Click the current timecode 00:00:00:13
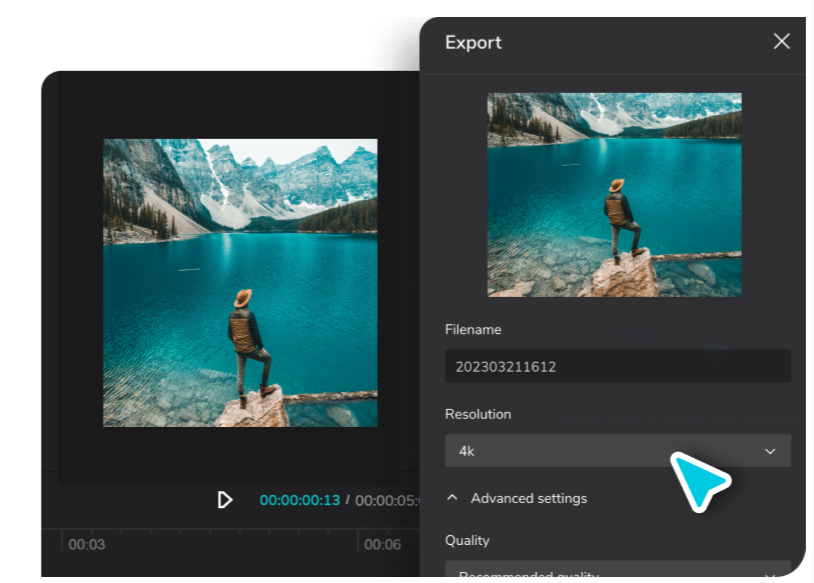 tap(299, 500)
